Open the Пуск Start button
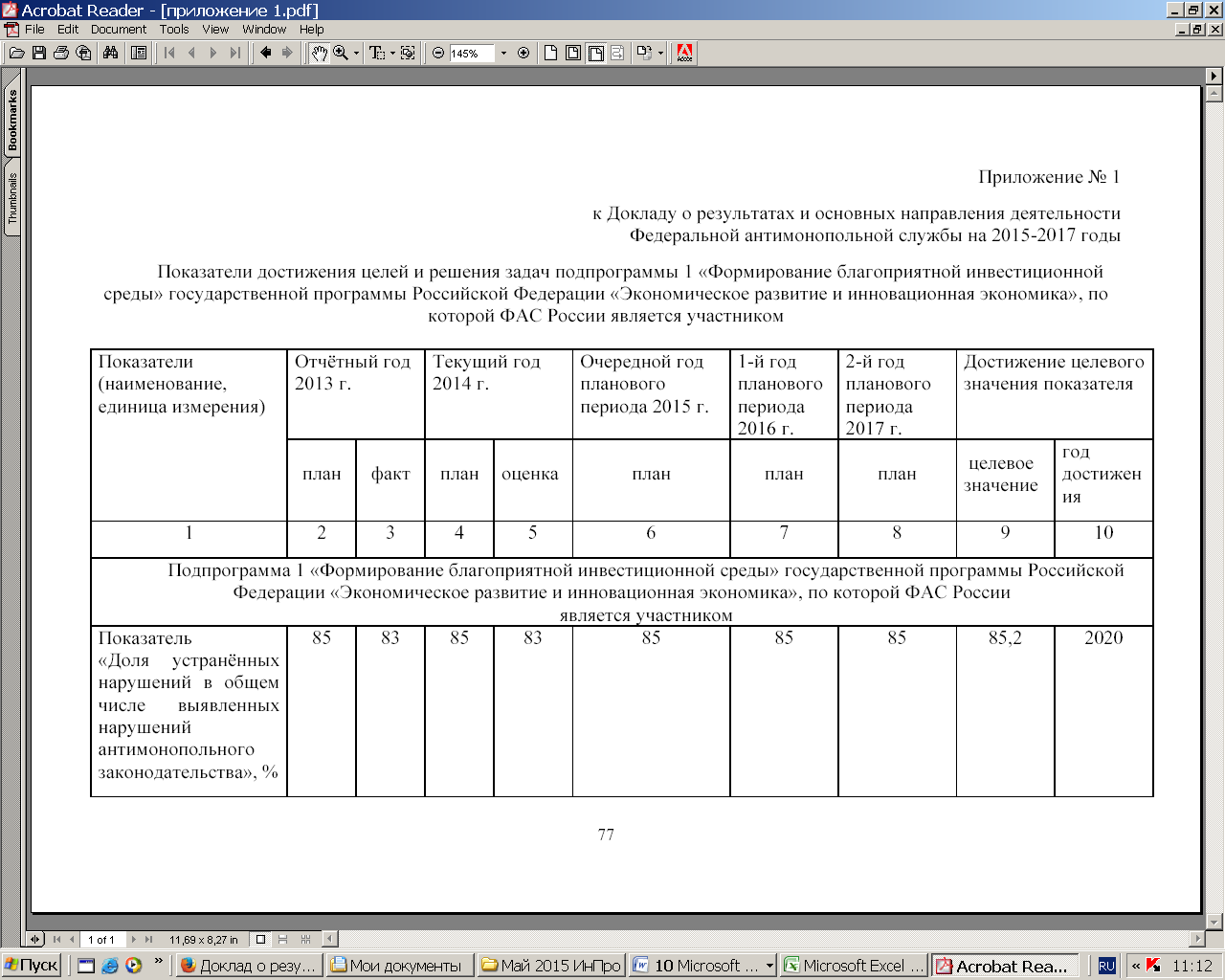Viewport: 1225px width, 980px height. [x=32, y=966]
